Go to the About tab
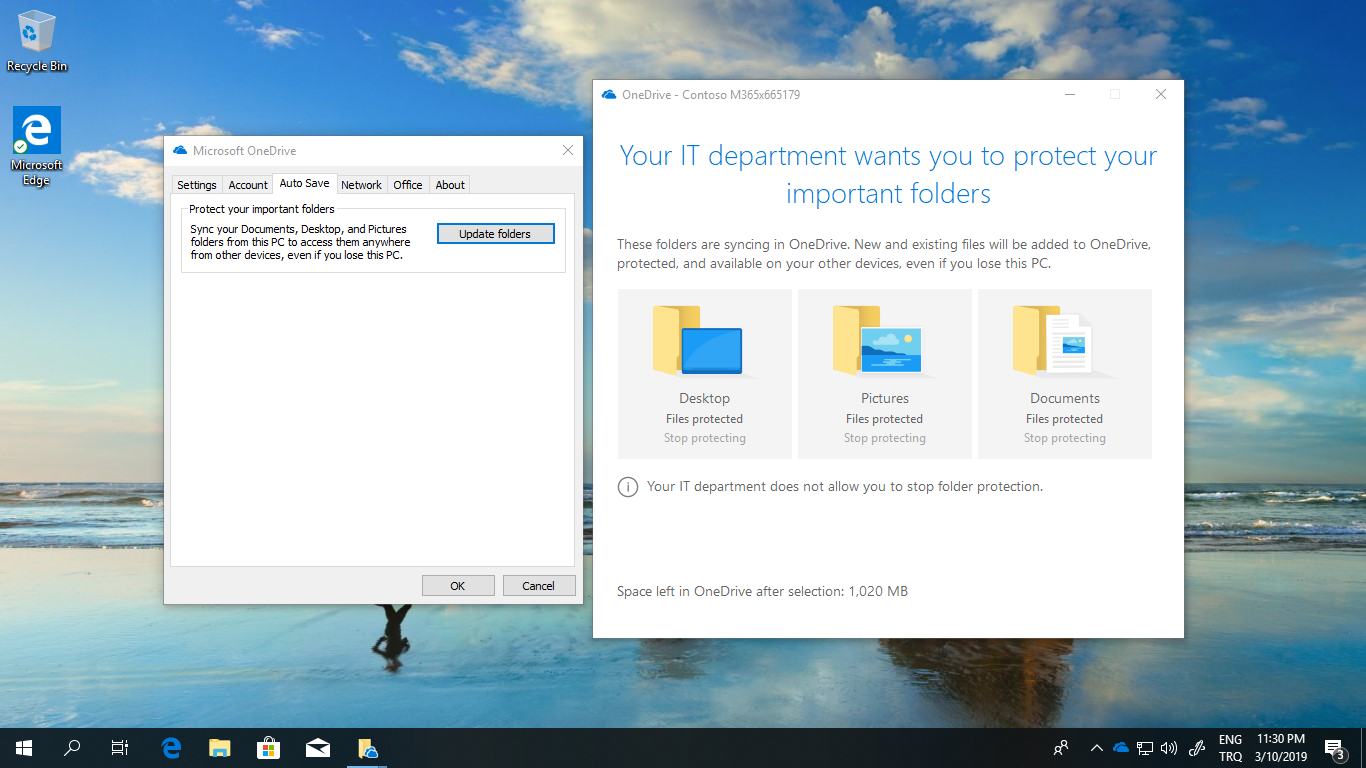Screen dimensions: 1366x768 [450, 185]
